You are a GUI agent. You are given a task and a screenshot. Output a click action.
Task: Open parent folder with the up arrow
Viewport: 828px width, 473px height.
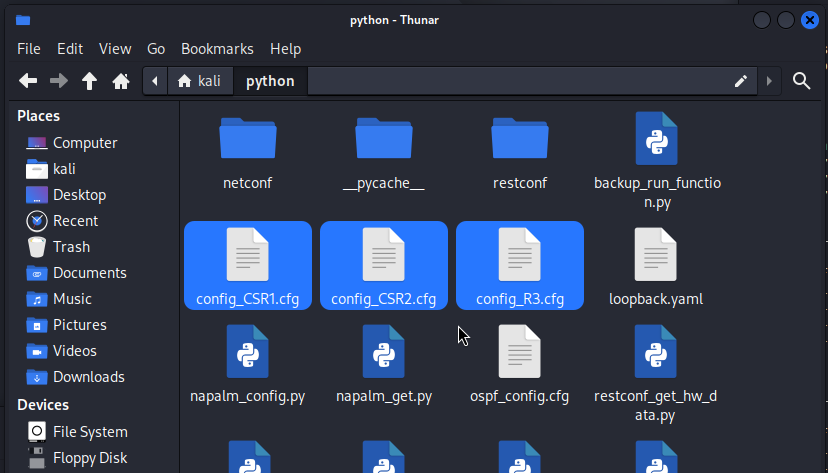(89, 81)
